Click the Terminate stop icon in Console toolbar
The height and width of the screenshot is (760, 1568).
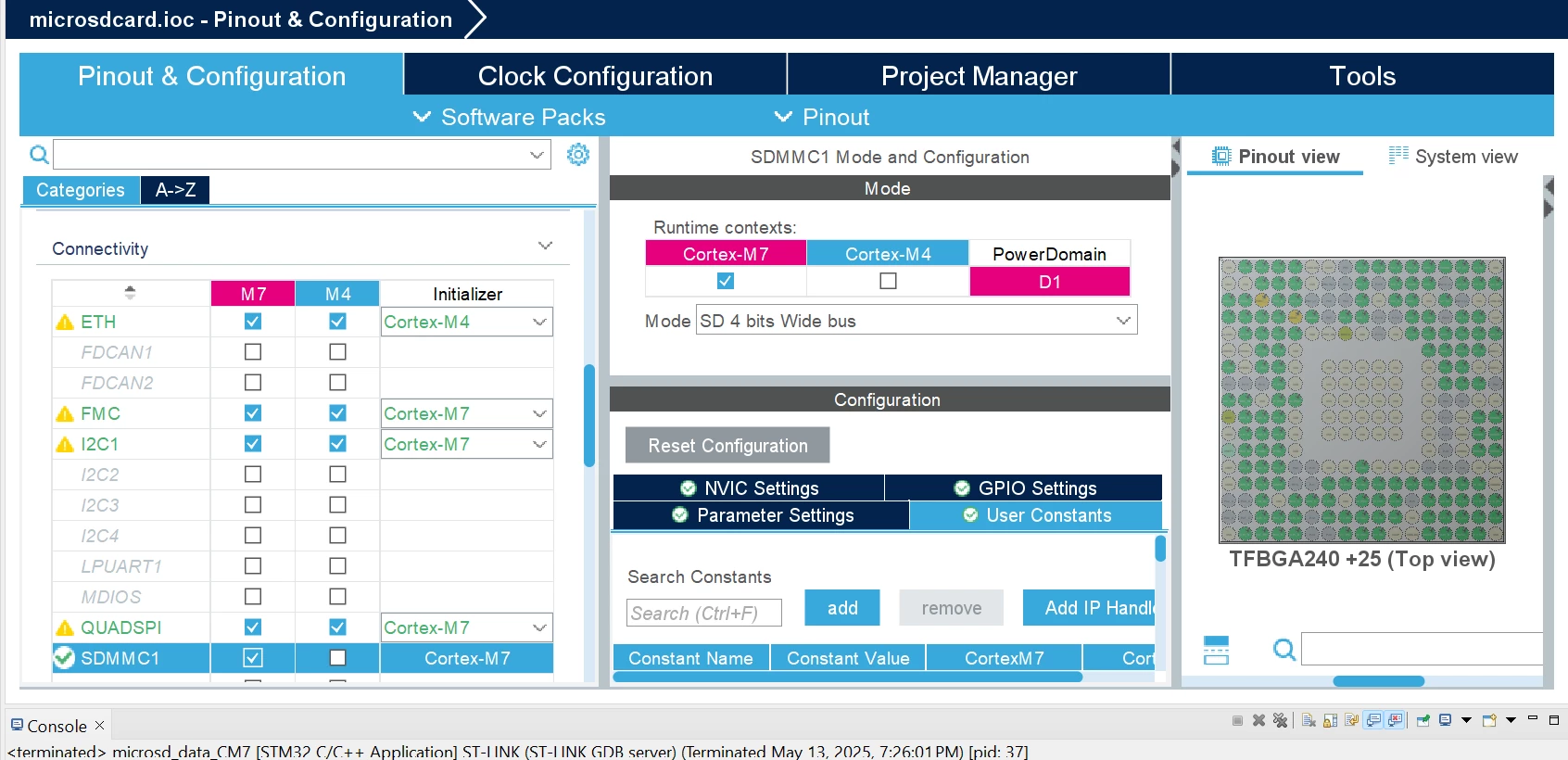coord(1238,720)
